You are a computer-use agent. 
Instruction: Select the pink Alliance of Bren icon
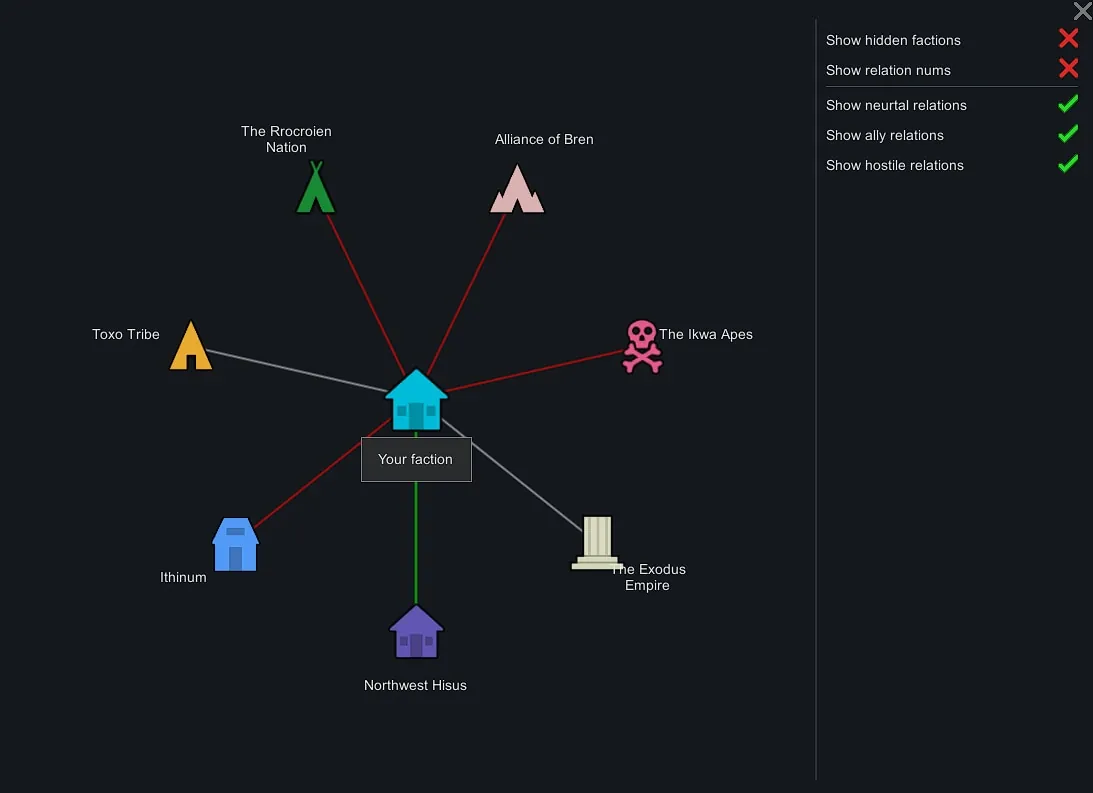pos(517,190)
